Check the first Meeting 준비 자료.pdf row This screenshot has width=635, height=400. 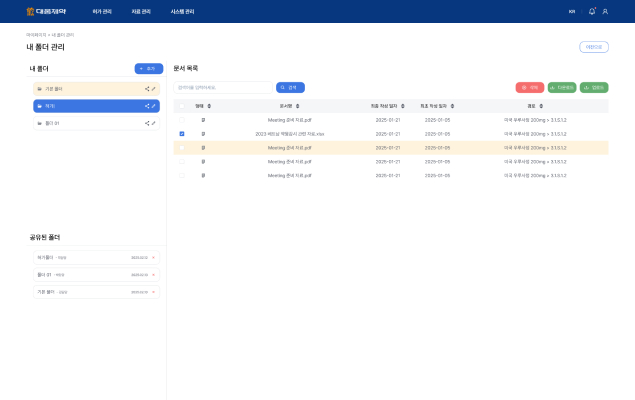coord(181,119)
